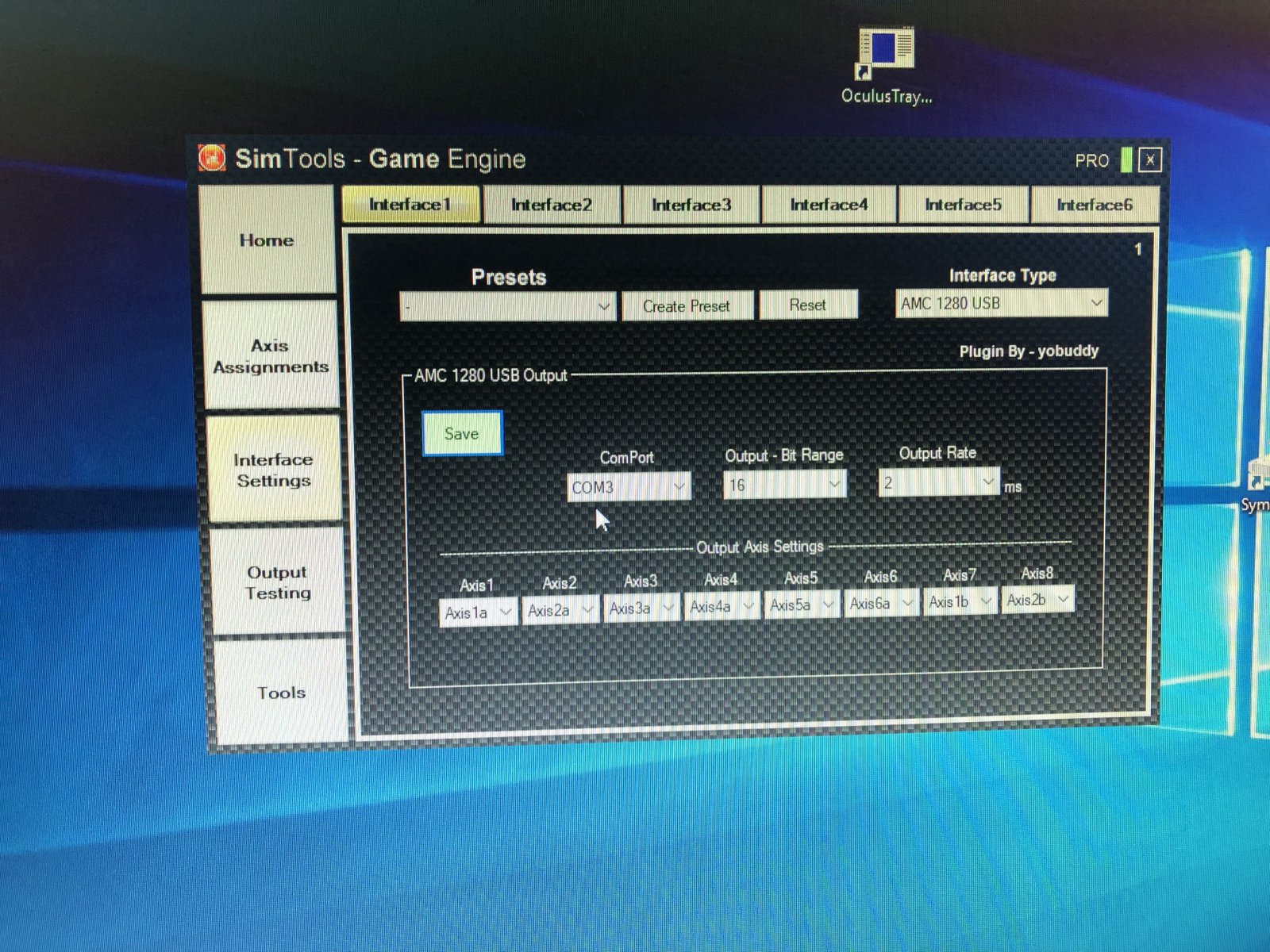Click the green PRO status indicator
1270x952 pixels.
point(1126,159)
